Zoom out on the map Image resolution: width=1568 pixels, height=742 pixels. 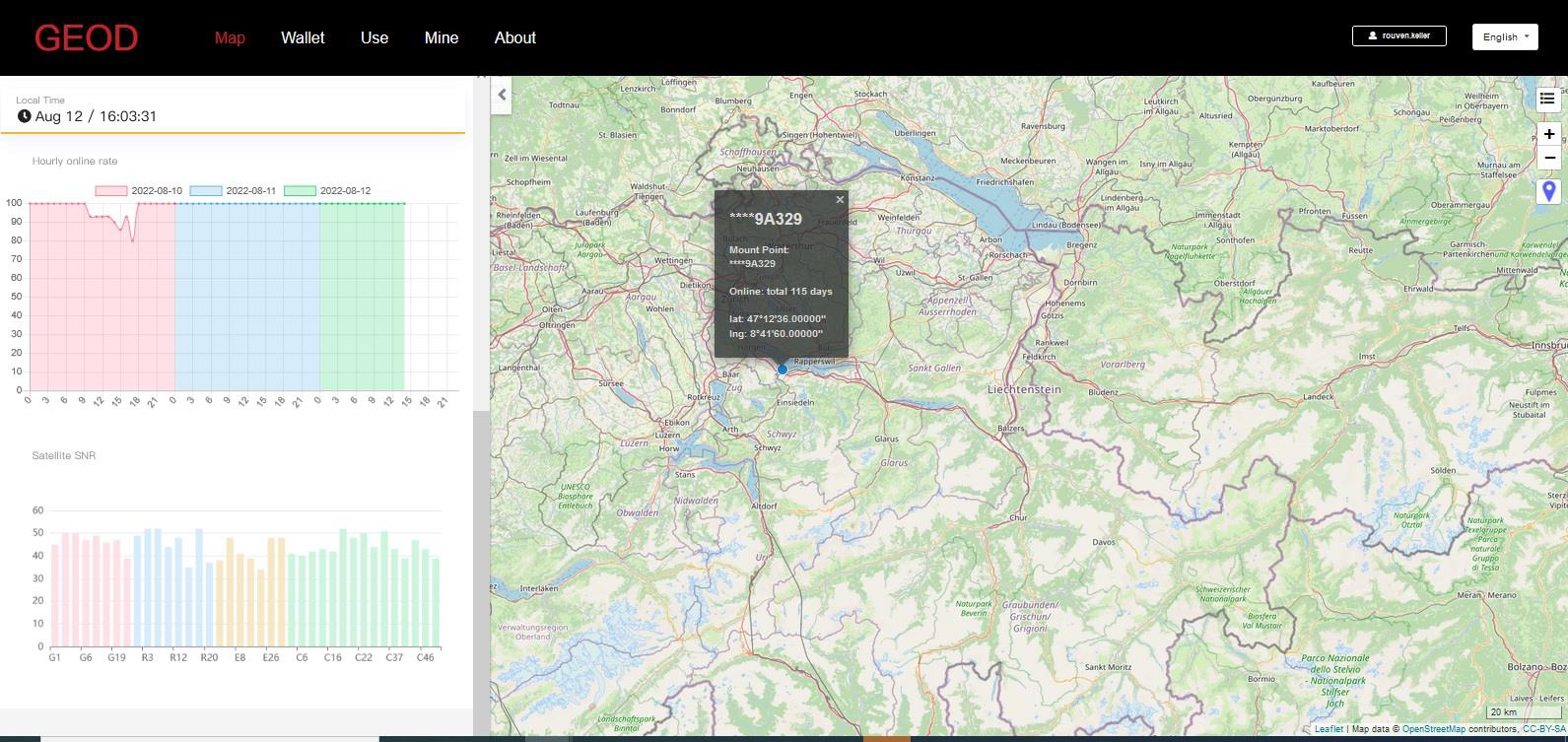[x=1549, y=158]
